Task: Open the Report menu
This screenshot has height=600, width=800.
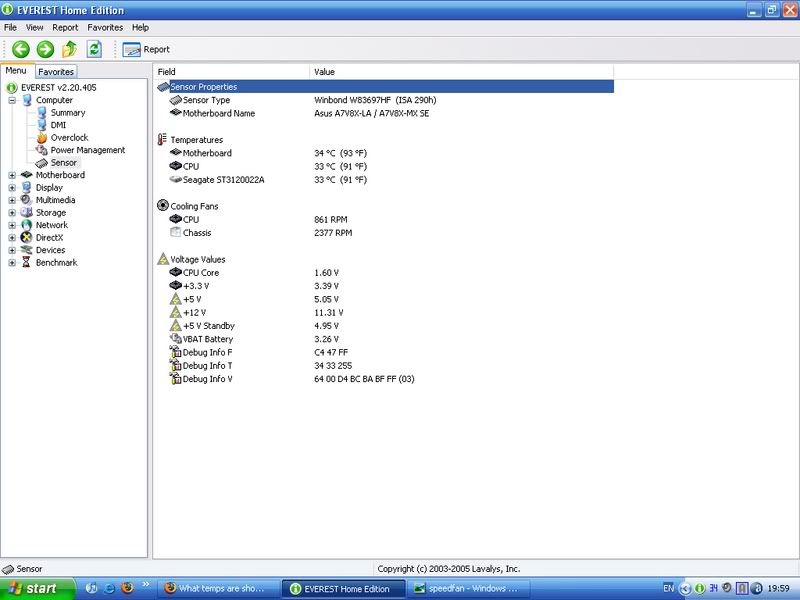Action: [x=65, y=28]
